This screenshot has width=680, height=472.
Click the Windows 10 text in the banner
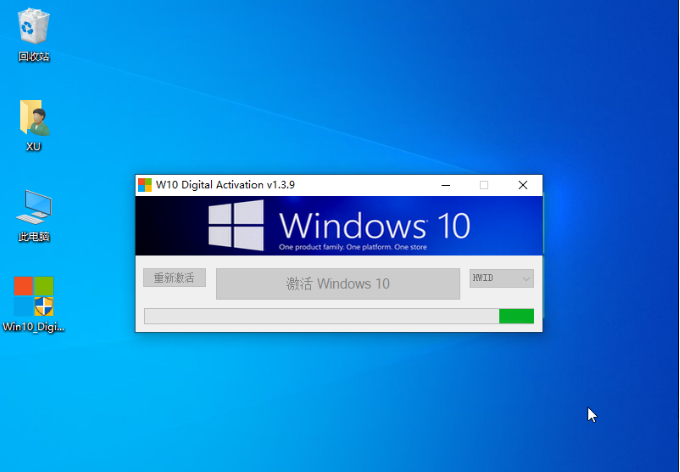click(x=374, y=224)
